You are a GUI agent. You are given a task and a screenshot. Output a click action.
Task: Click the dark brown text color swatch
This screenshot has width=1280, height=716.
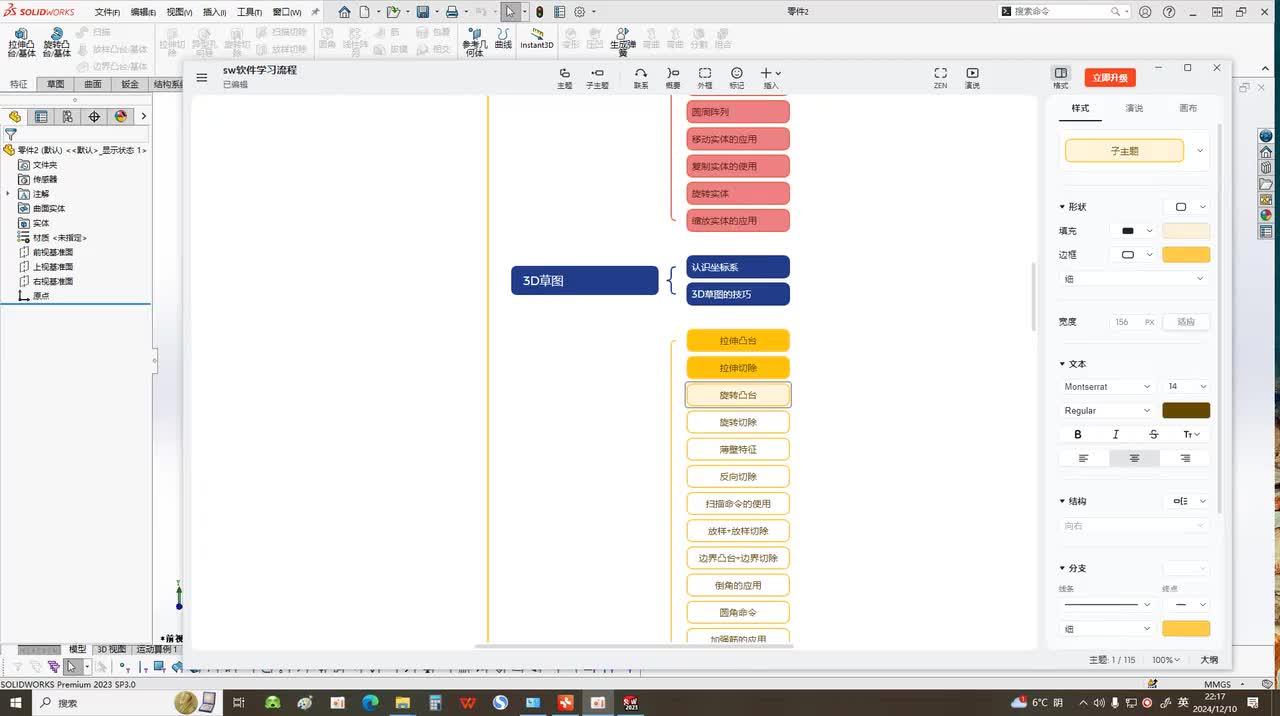coord(1186,411)
